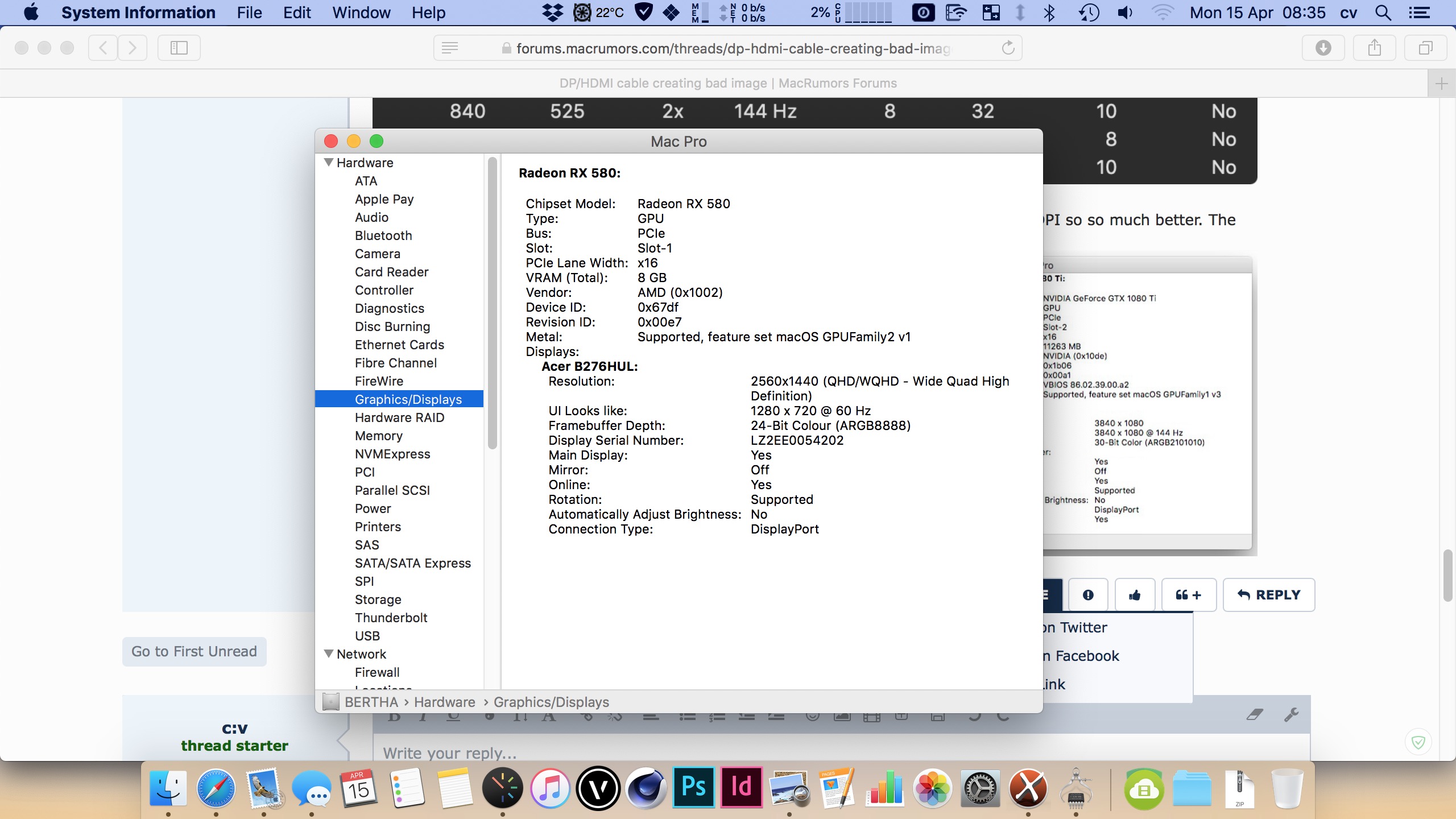This screenshot has width=1456, height=819.
Task: Open InDesign from the Dock
Action: coord(741,787)
